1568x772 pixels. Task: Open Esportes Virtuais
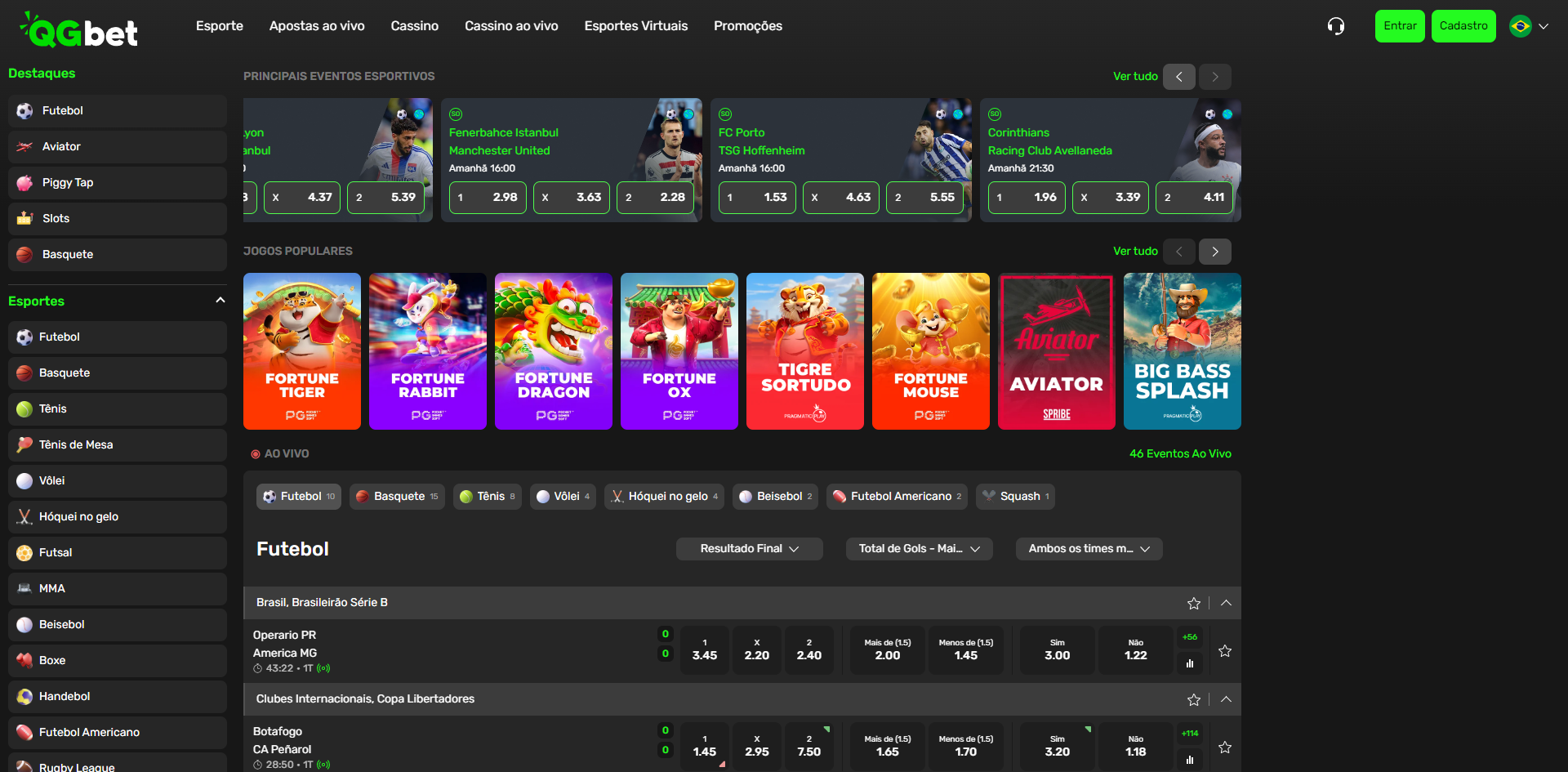(636, 26)
